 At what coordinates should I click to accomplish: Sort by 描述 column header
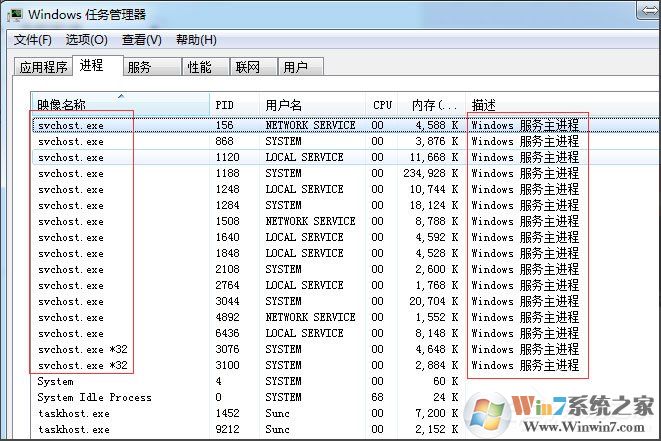click(563, 104)
